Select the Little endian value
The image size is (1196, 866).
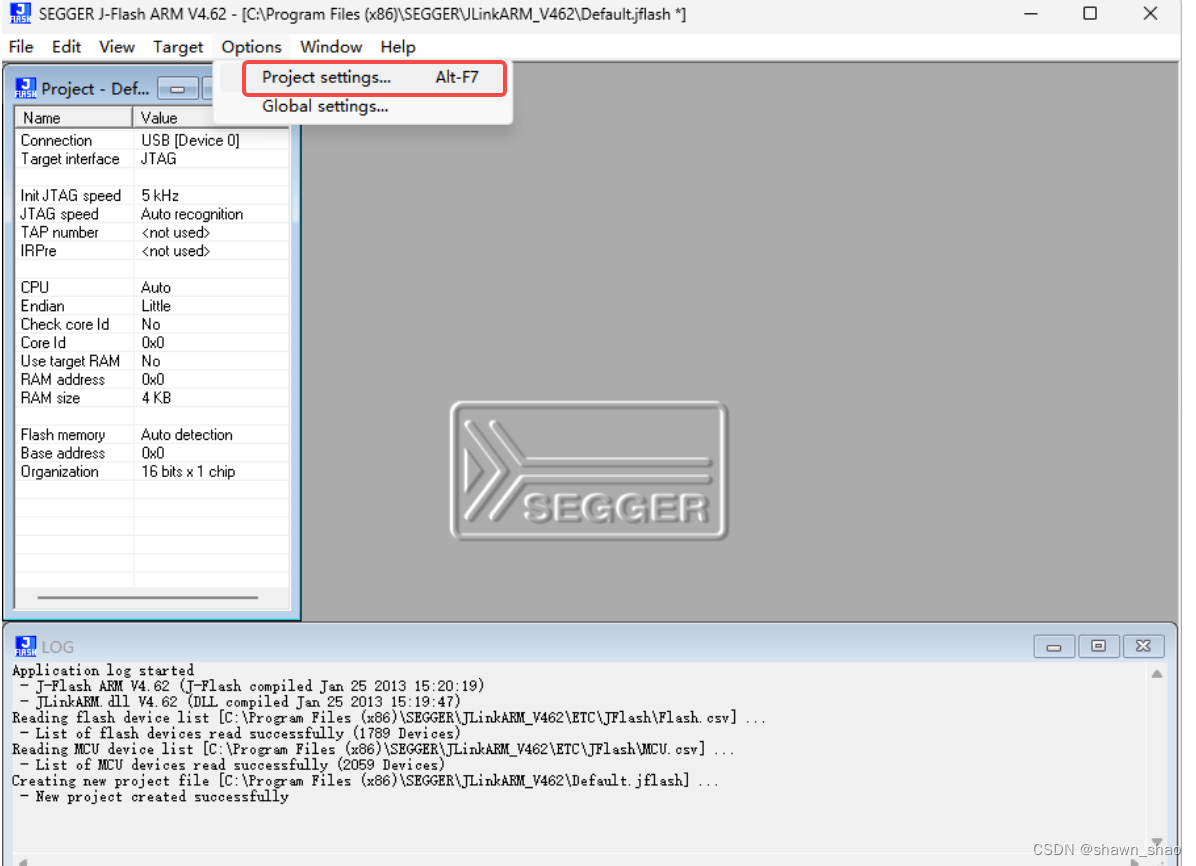click(x=156, y=306)
